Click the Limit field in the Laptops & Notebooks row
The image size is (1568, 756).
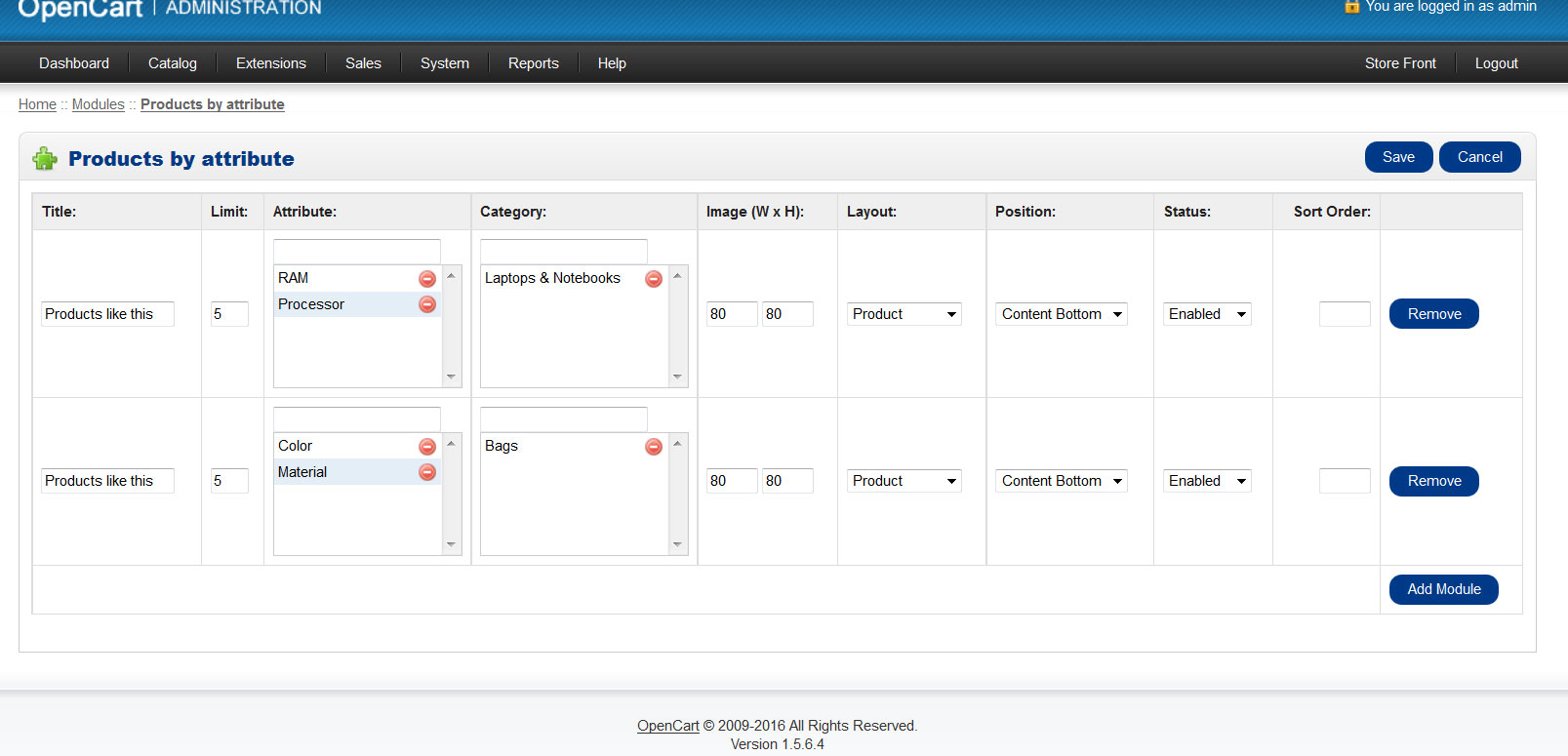(x=229, y=314)
